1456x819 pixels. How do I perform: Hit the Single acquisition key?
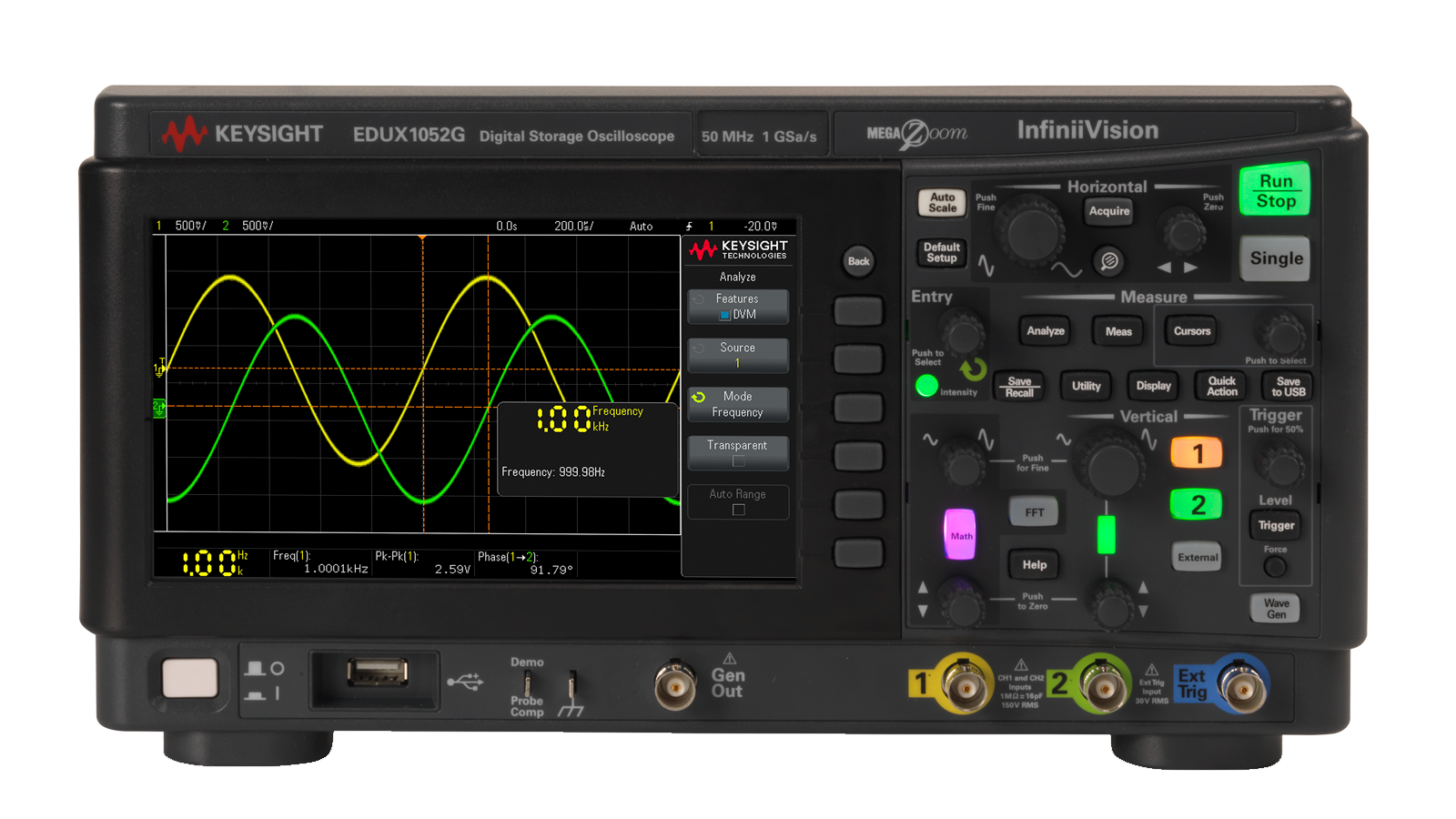(1275, 258)
